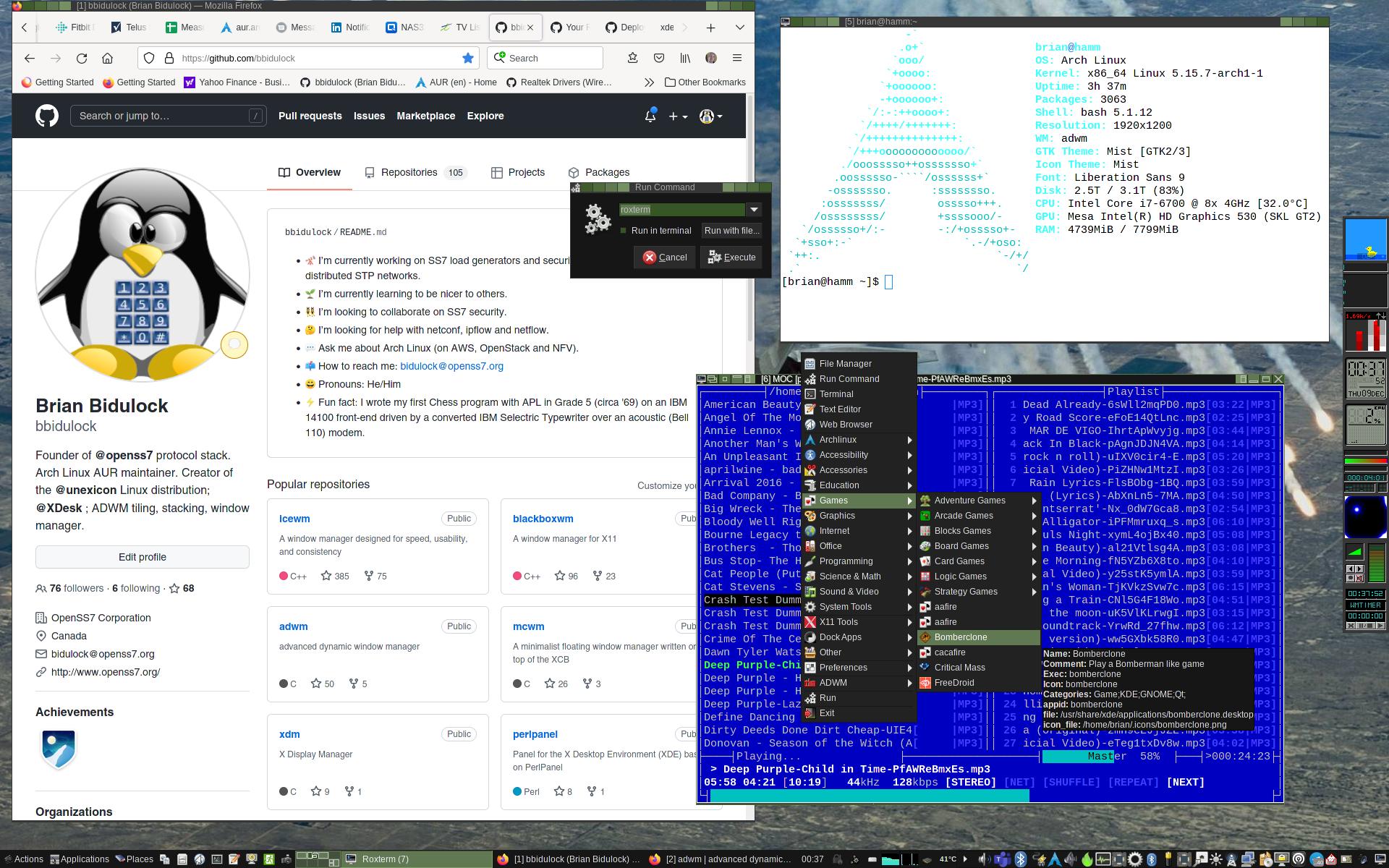Click the Firefox home icon
1389x868 pixels.
pyautogui.click(x=107, y=58)
